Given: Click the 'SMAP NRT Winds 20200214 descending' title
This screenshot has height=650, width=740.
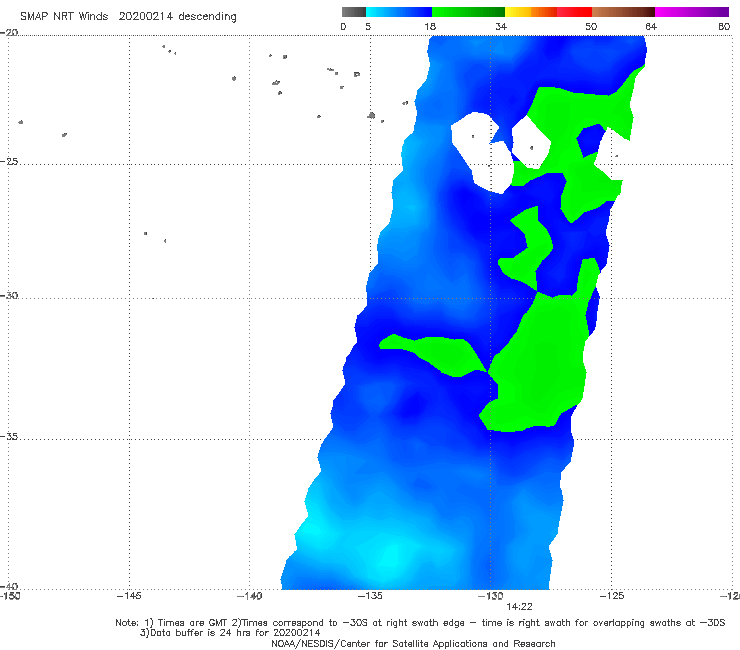Looking at the screenshot, I should coord(128,16).
